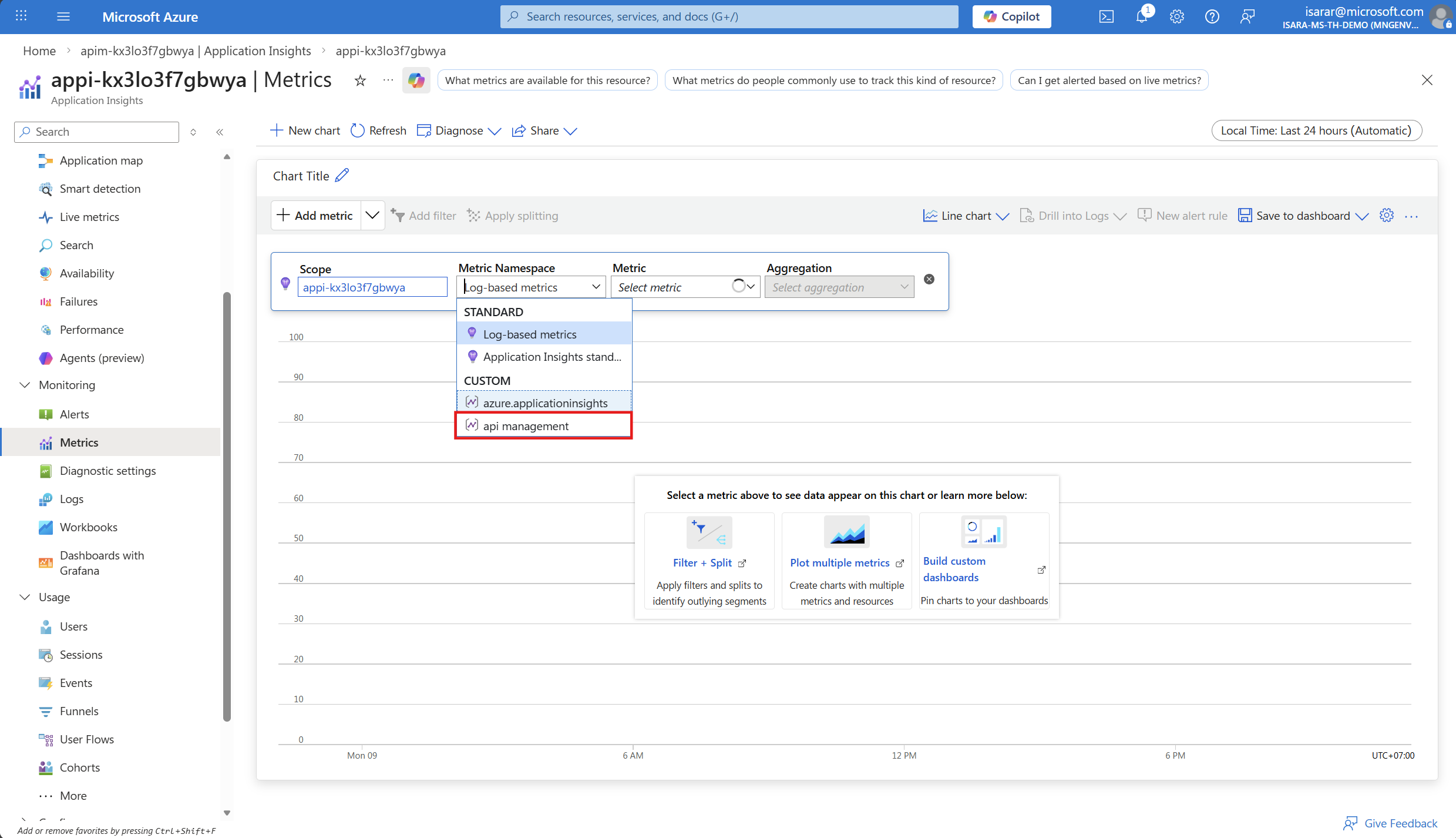Viewport: 1456px width, 838px height.
Task: Open Agents (preview) in sidebar
Action: click(102, 358)
